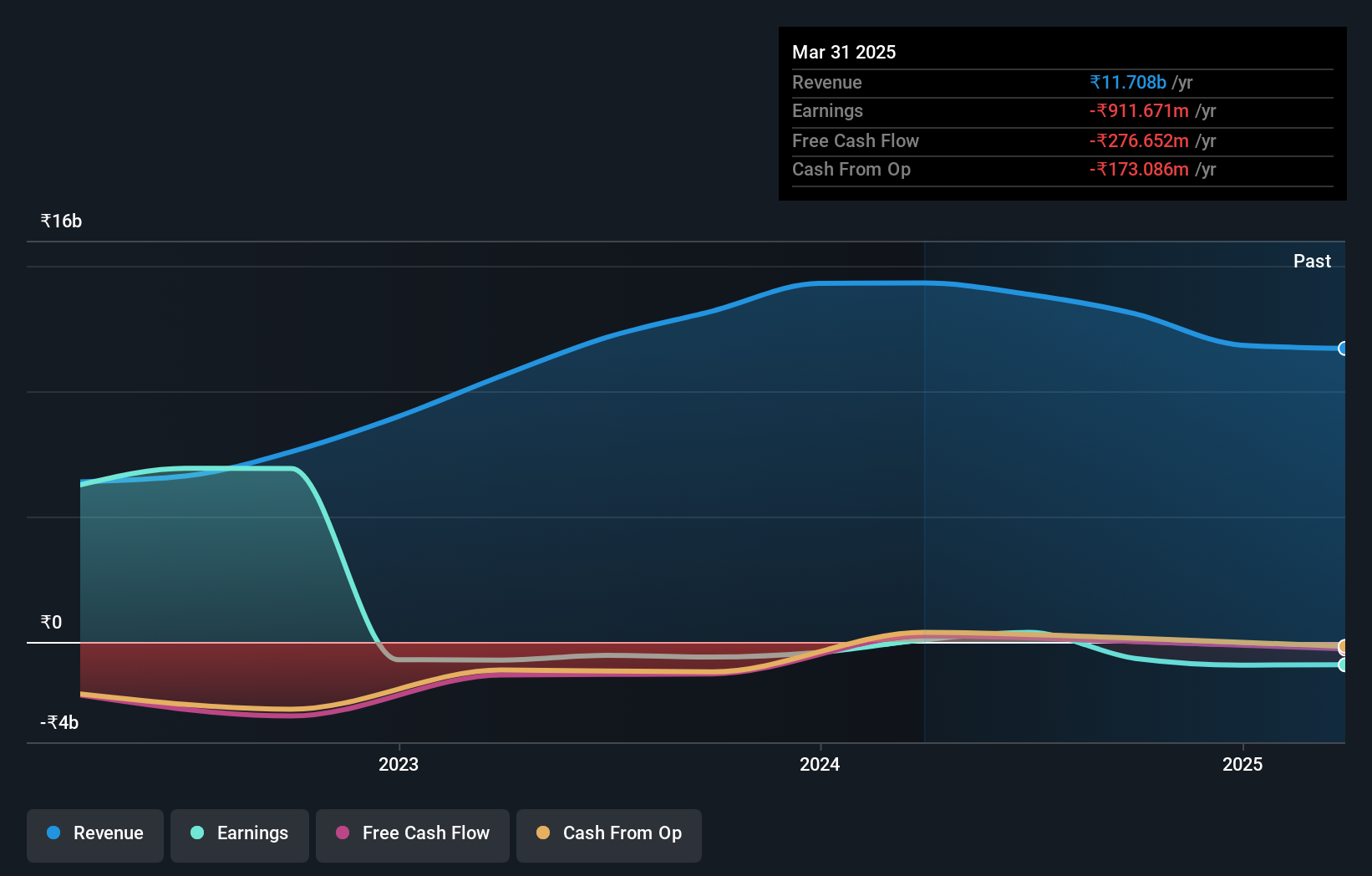Select the Revenue endpoint marker on the chart
This screenshot has width=1372, height=876.
tap(1344, 349)
